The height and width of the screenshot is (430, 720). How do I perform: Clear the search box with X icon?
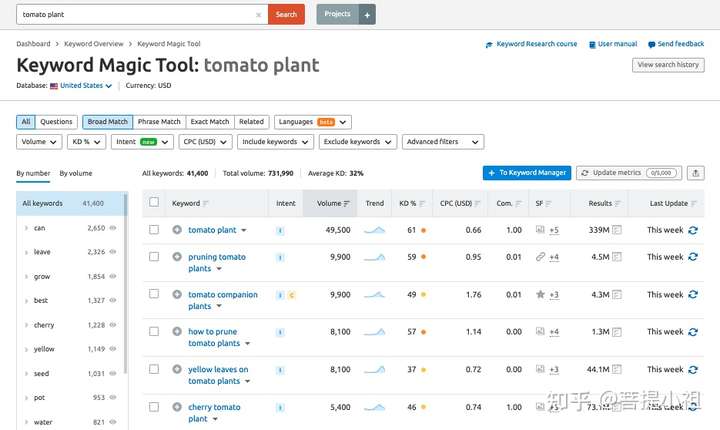tap(259, 15)
